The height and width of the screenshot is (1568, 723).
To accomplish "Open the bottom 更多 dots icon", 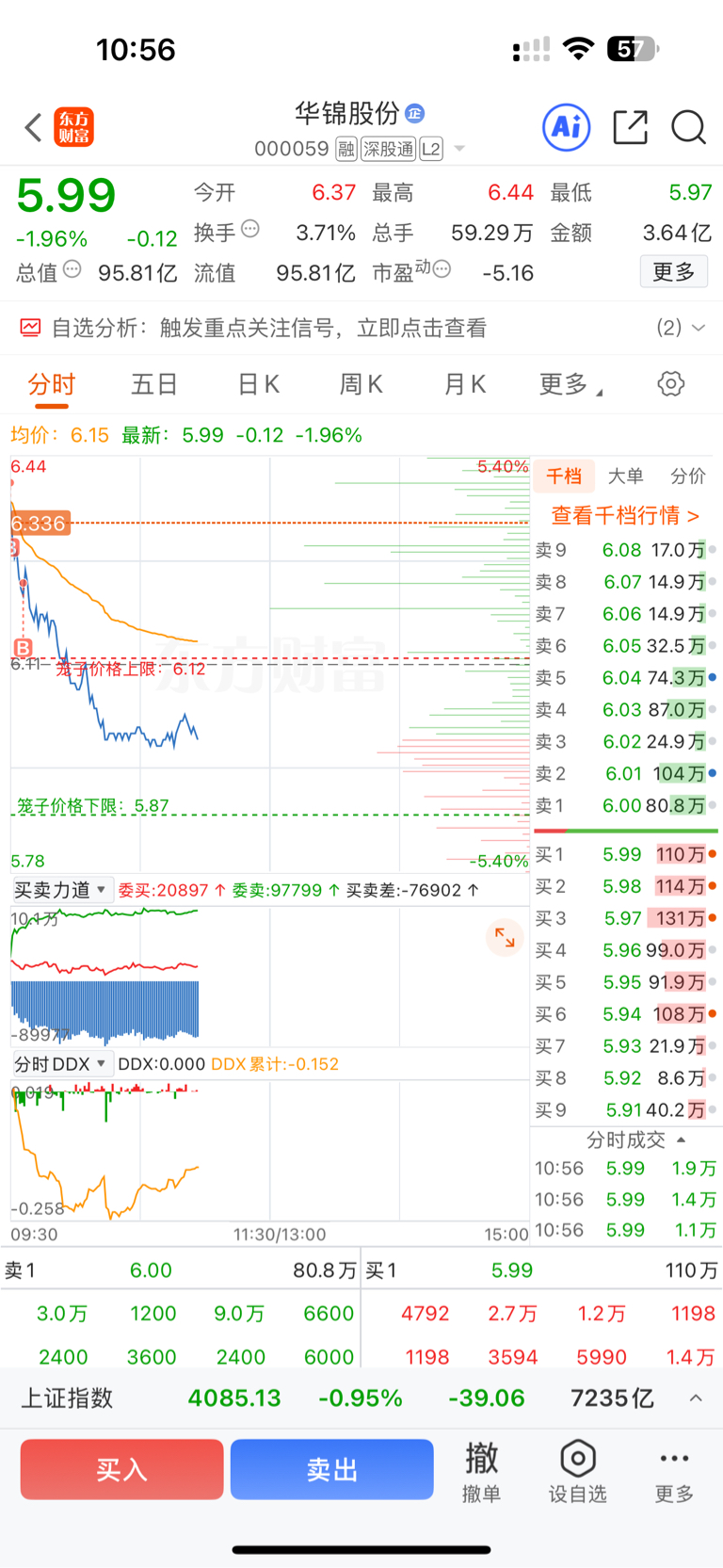I will click(x=674, y=1459).
